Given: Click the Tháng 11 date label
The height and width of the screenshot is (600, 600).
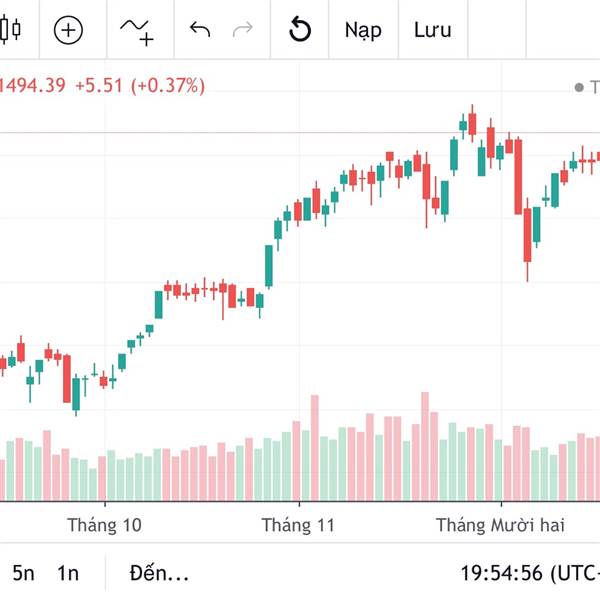Looking at the screenshot, I should [298, 525].
